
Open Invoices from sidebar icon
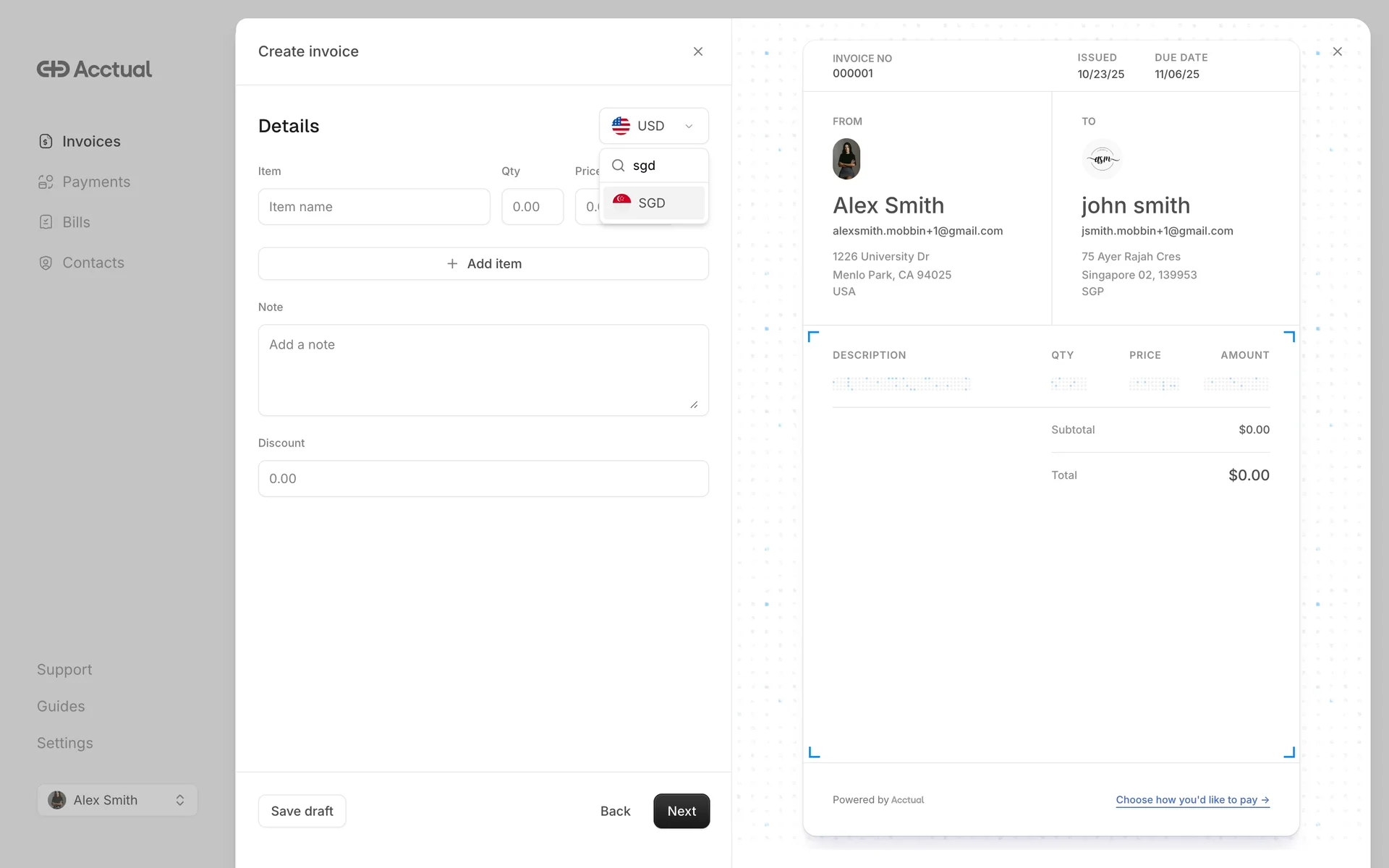pyautogui.click(x=46, y=141)
